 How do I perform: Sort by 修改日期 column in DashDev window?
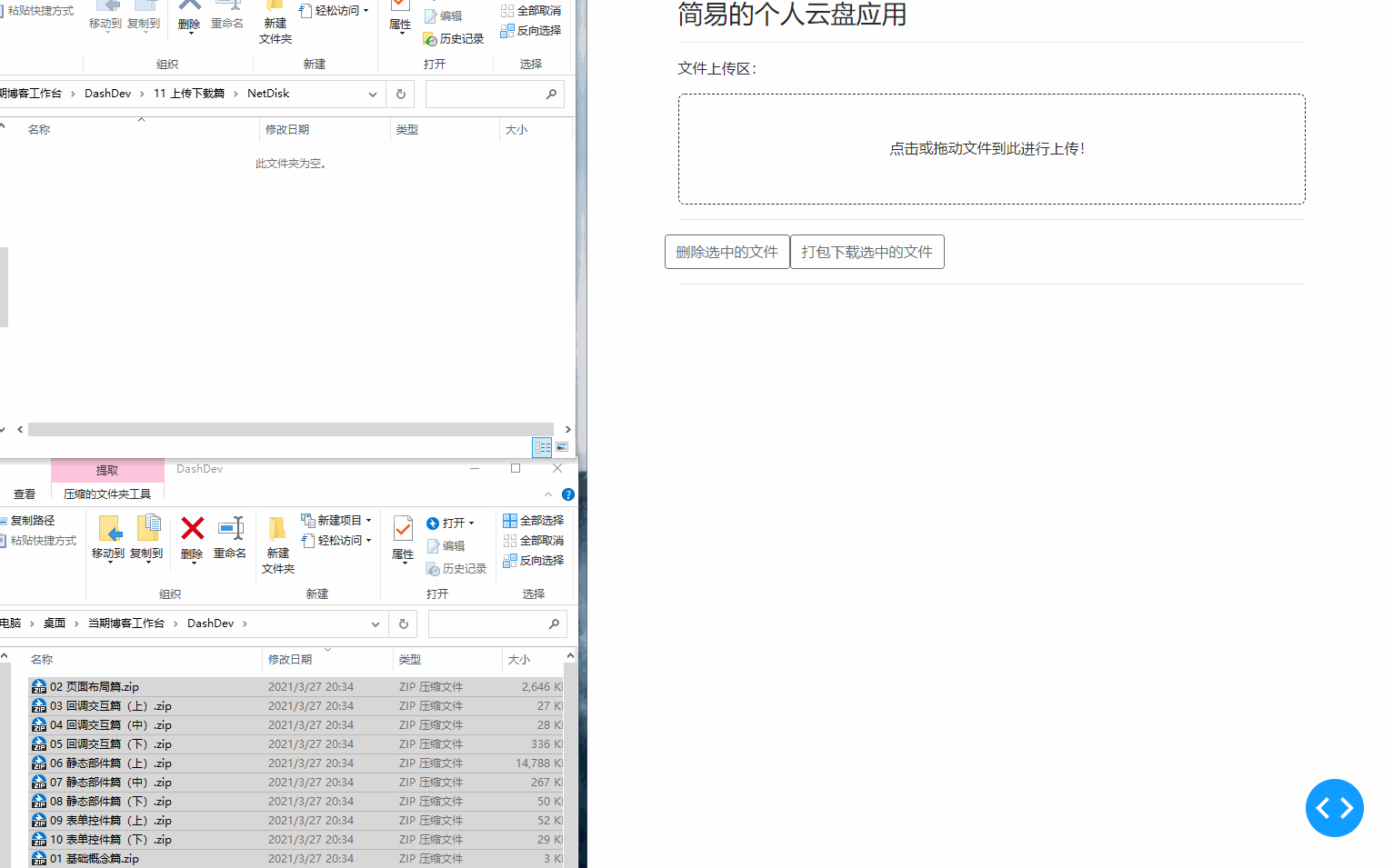point(290,660)
